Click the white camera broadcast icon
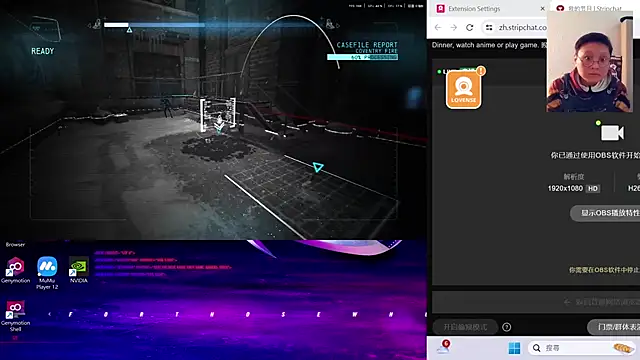Viewport: 640px width, 360px height. [612, 133]
